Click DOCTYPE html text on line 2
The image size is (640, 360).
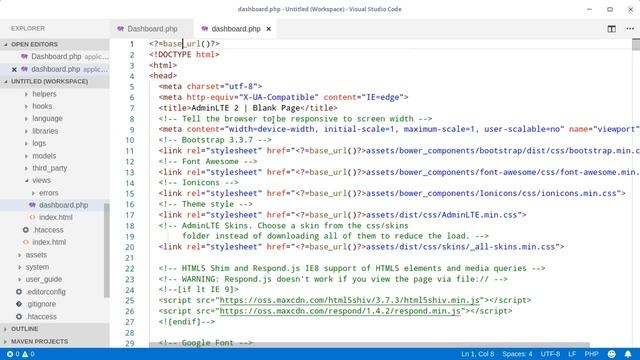tap(184, 55)
